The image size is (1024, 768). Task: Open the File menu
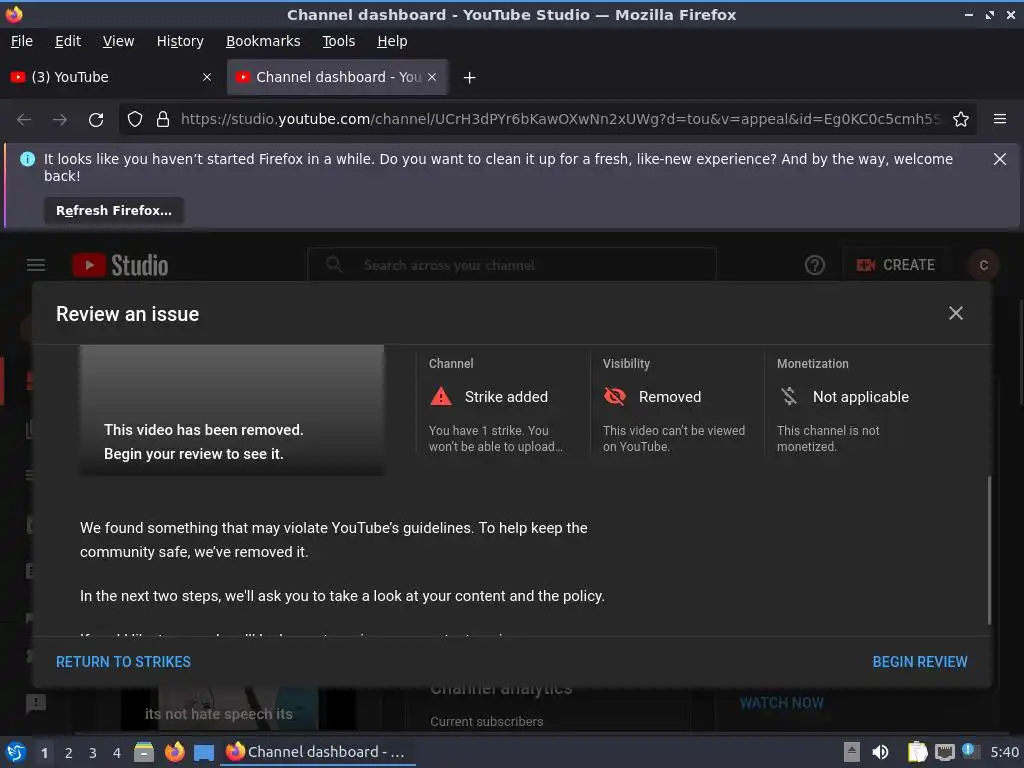click(x=22, y=41)
